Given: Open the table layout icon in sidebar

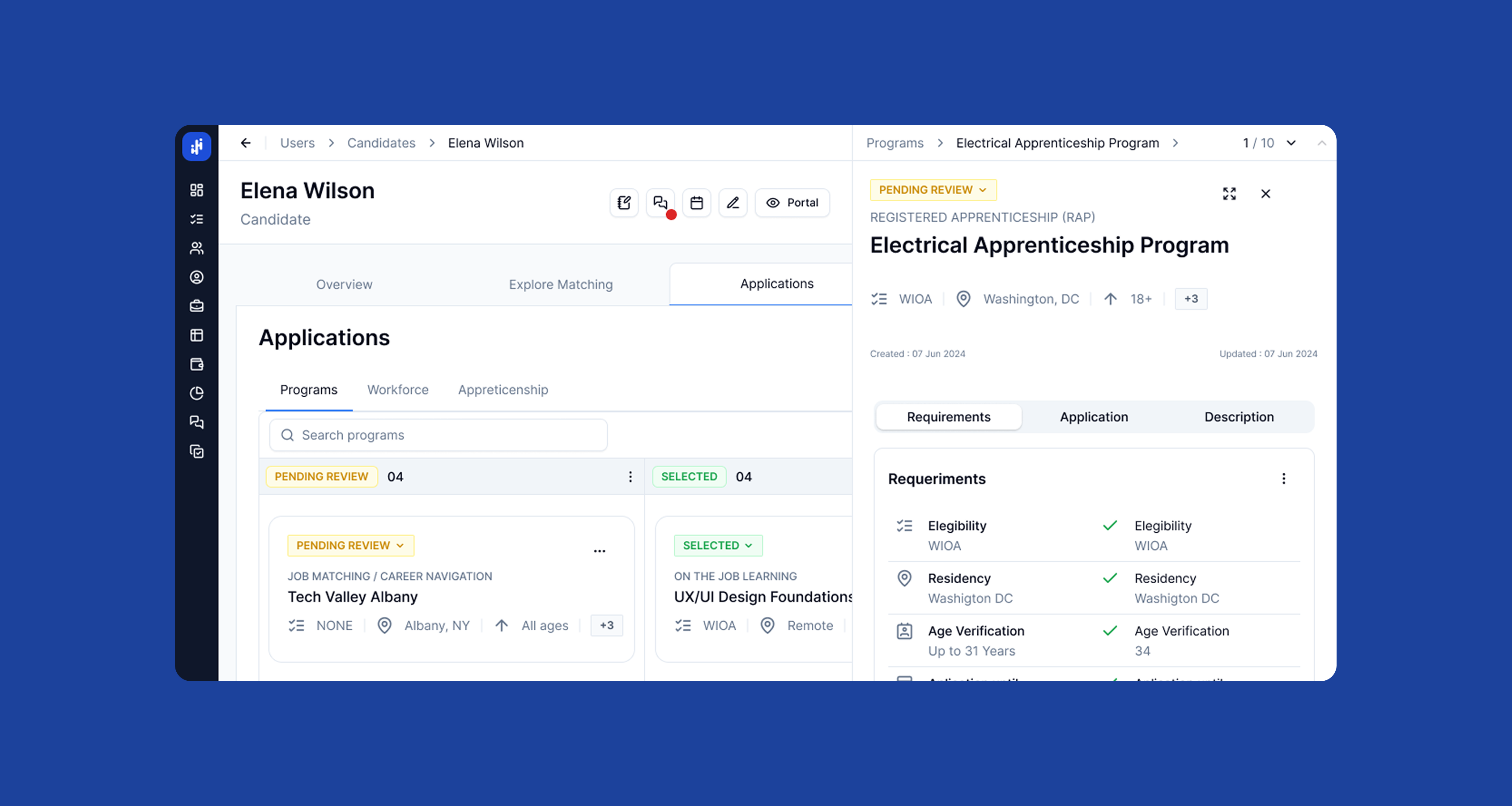Looking at the screenshot, I should [196, 335].
